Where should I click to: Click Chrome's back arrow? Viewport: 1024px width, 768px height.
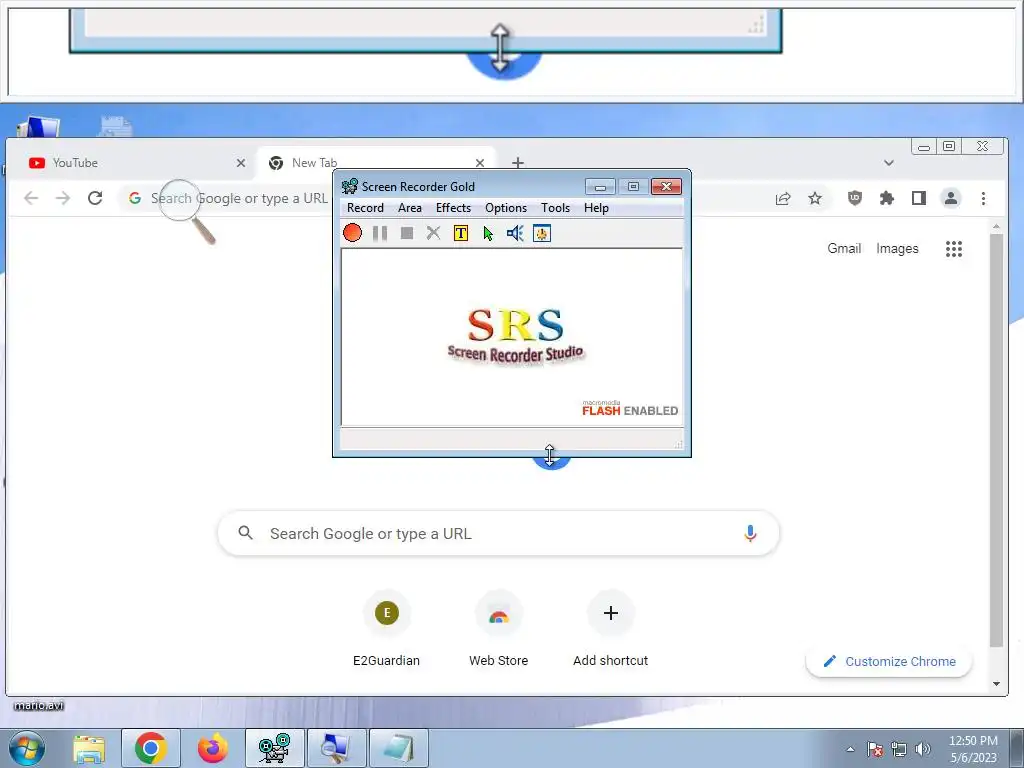[x=31, y=198]
